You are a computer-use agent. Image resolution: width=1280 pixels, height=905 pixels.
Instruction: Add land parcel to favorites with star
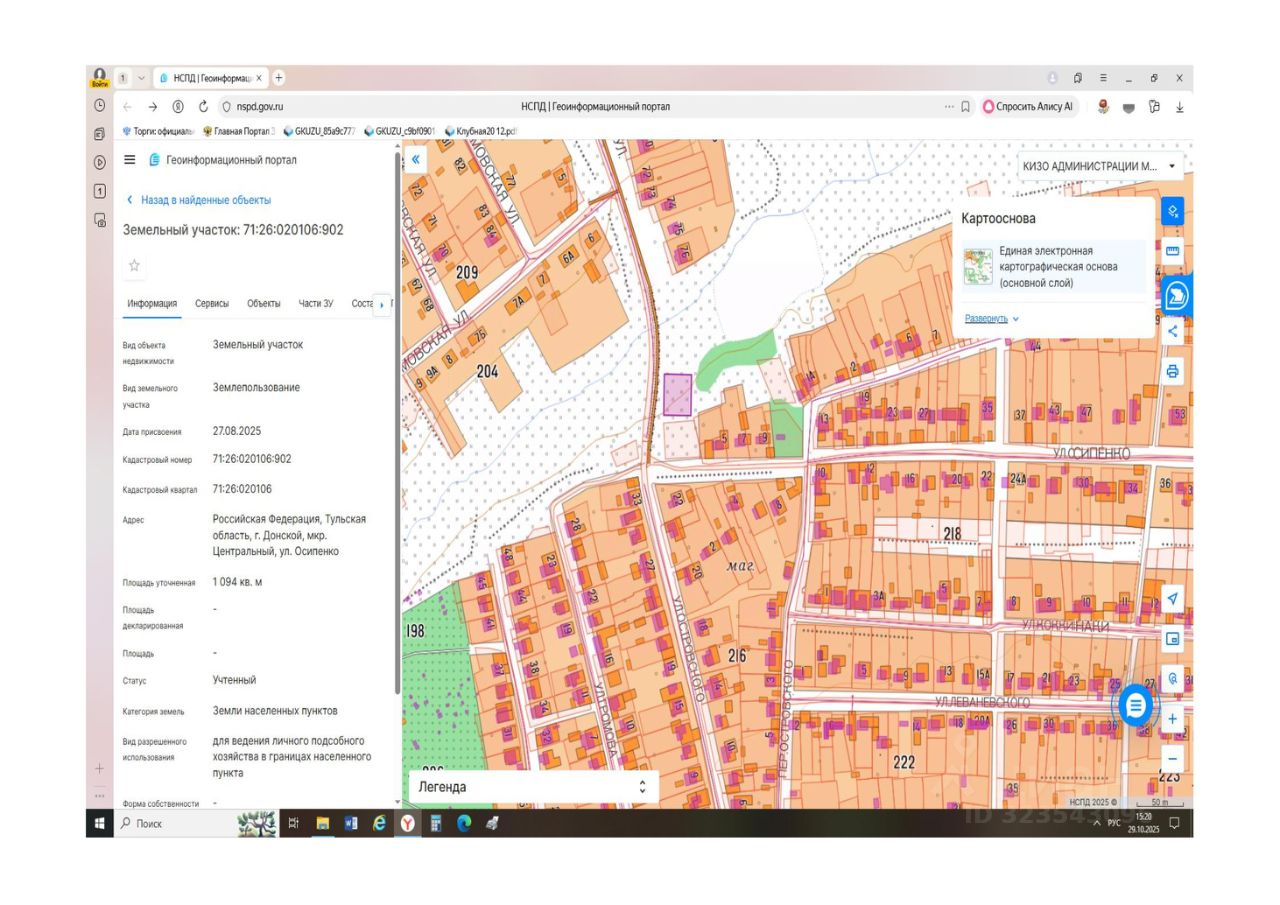pyautogui.click(x=134, y=266)
